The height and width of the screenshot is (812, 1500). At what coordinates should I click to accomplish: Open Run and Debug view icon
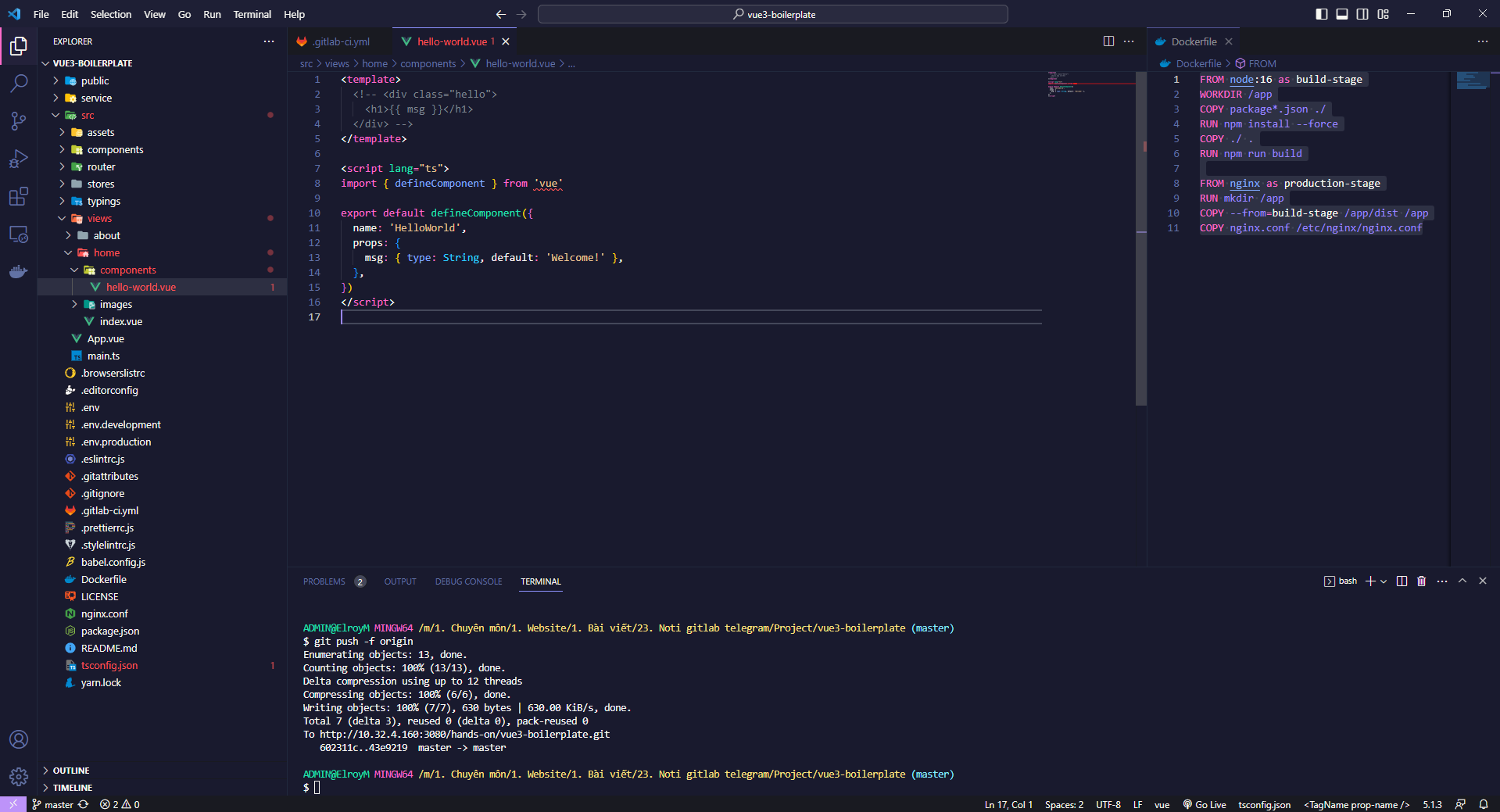19,159
